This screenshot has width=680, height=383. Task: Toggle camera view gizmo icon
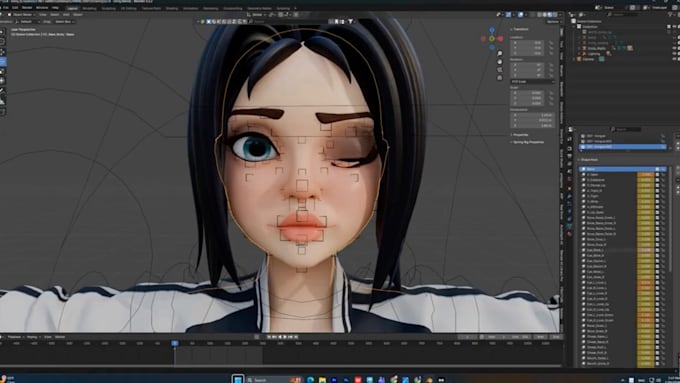(x=500, y=69)
